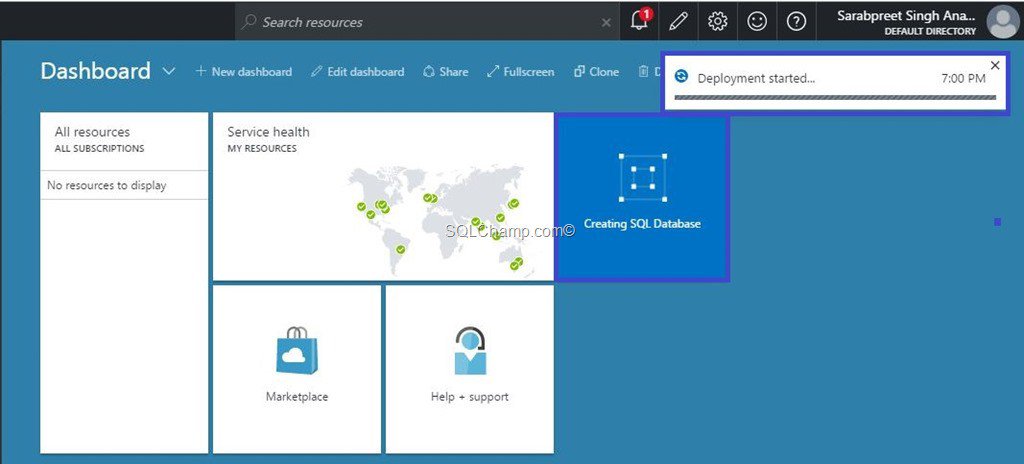
Task: Click the deployment sync status icon
Action: pyautogui.click(x=681, y=76)
